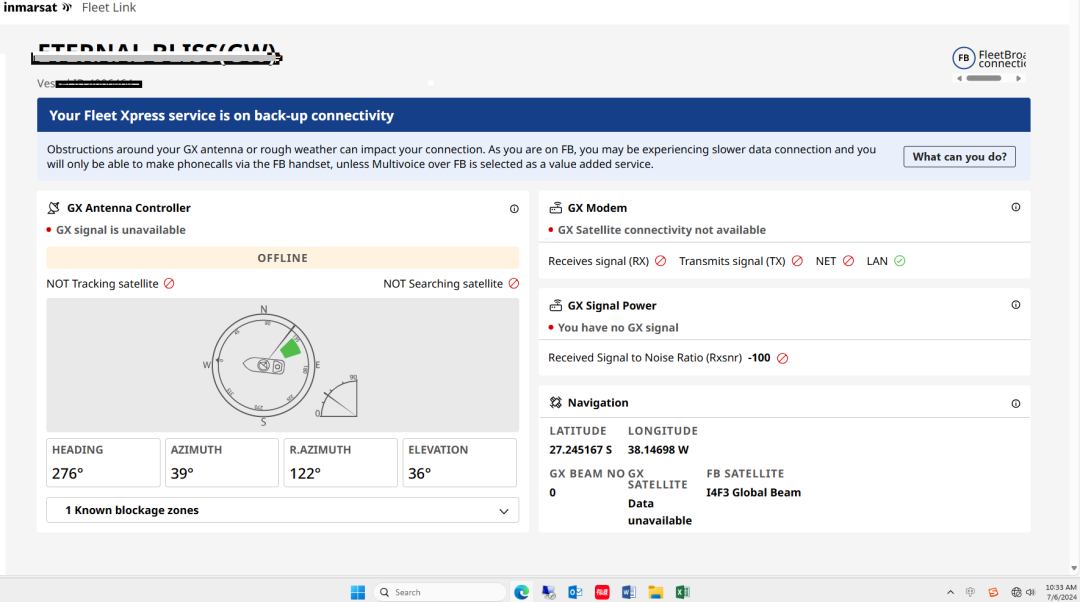1080x602 pixels.
Task: Click the Navigation panel icon
Action: (x=555, y=402)
